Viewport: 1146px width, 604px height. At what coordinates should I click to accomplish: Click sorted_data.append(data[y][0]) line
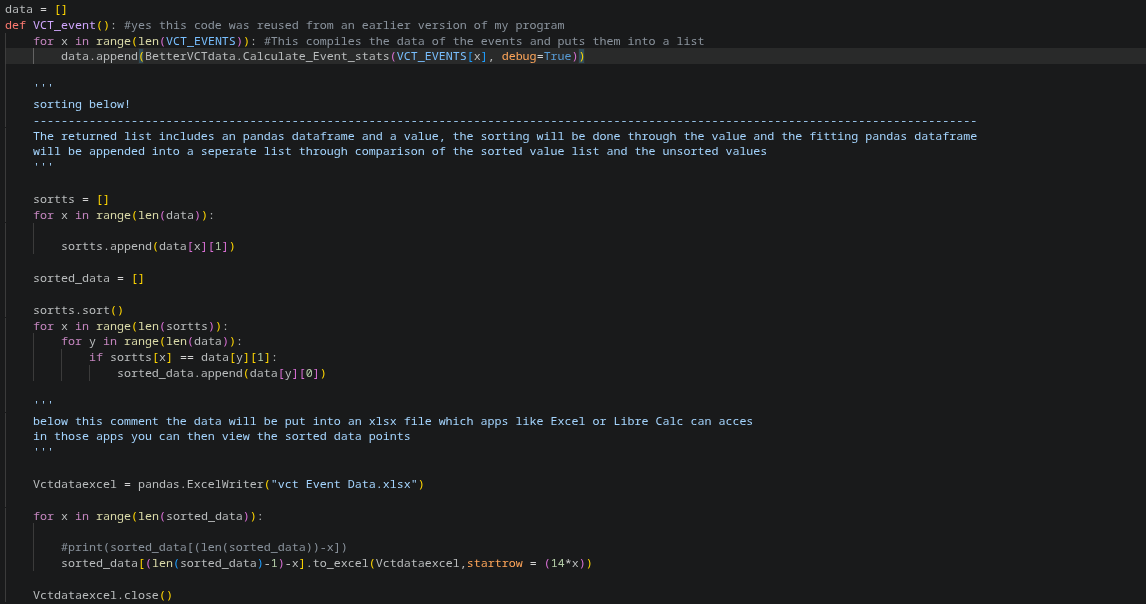[221, 374]
